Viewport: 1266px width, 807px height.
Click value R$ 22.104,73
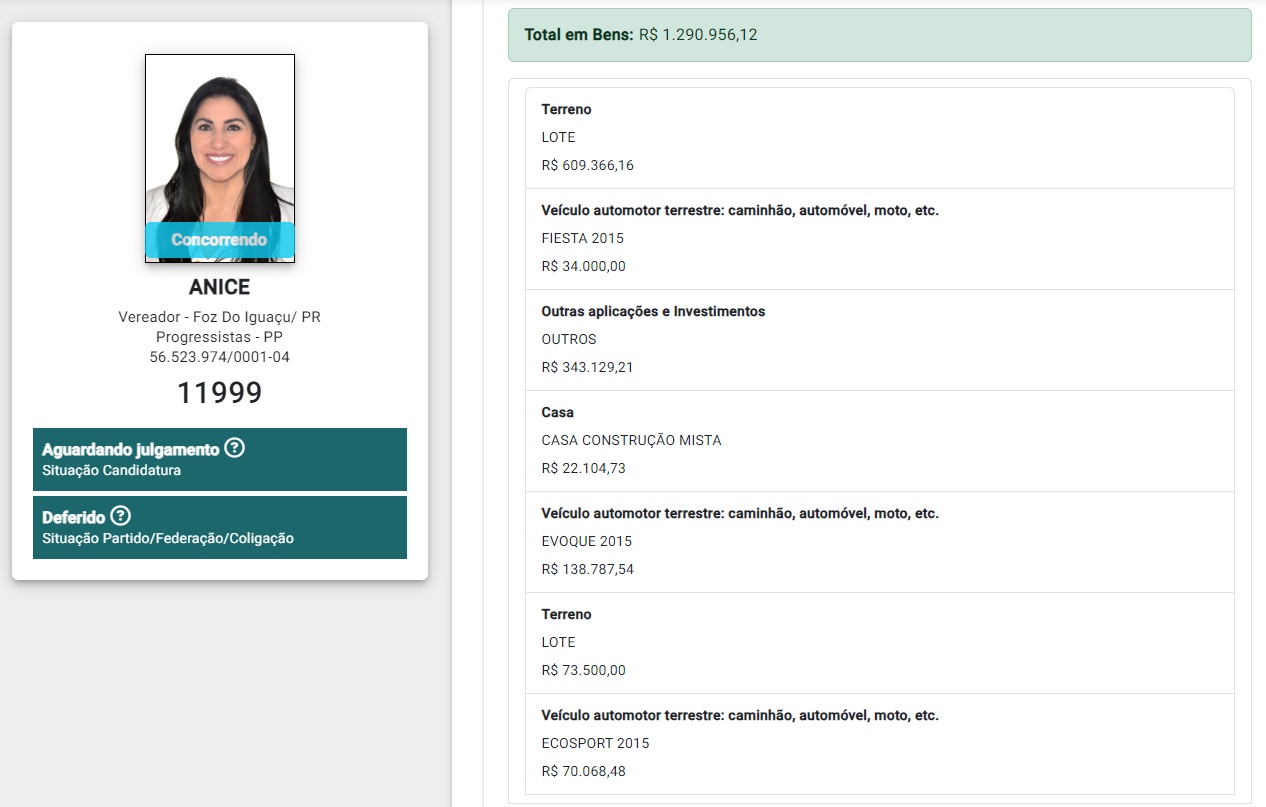(584, 468)
